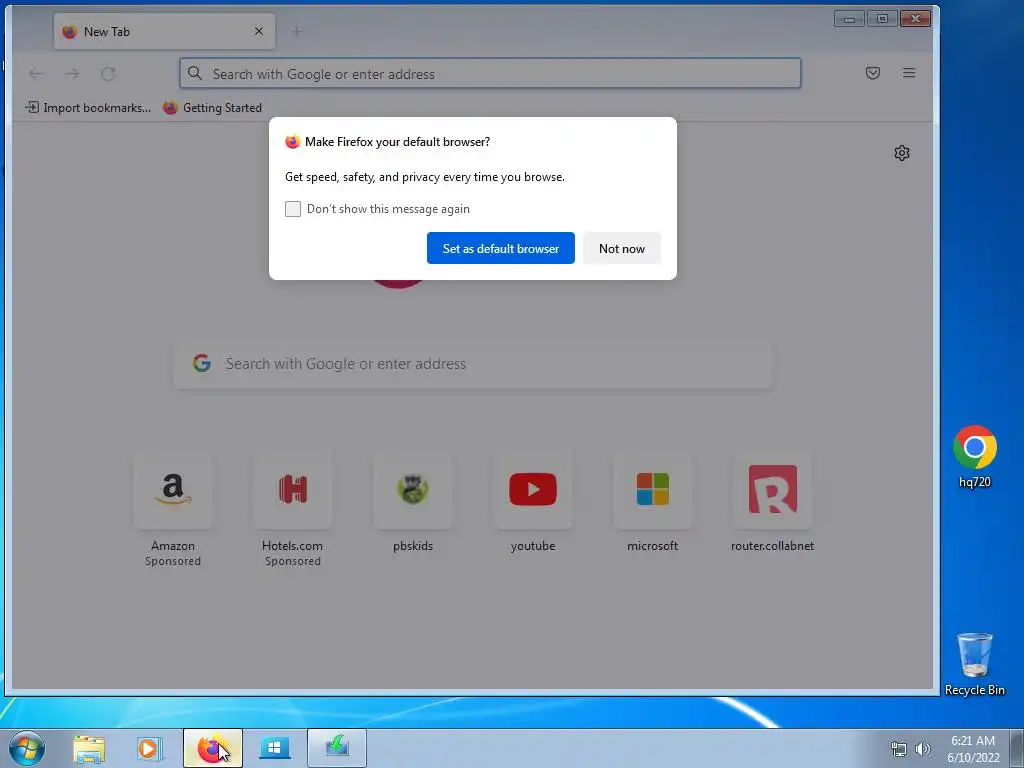Select the Recycle Bin desktop icon
Screen dimensions: 1024x768
tap(974, 664)
